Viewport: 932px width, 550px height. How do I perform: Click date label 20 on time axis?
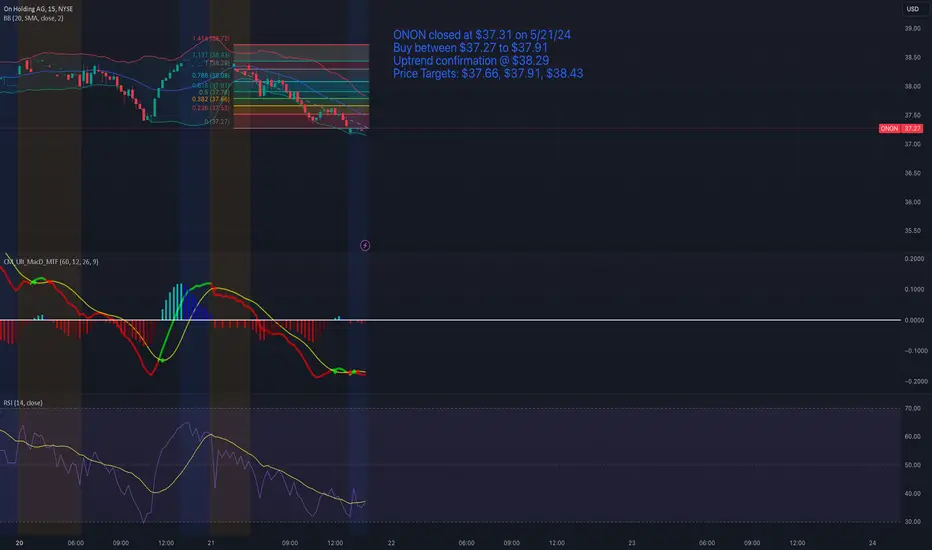click(20, 543)
